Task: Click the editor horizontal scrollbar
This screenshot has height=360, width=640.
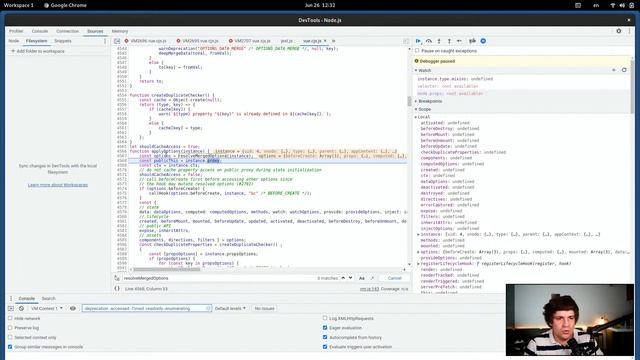Action: 167,269
